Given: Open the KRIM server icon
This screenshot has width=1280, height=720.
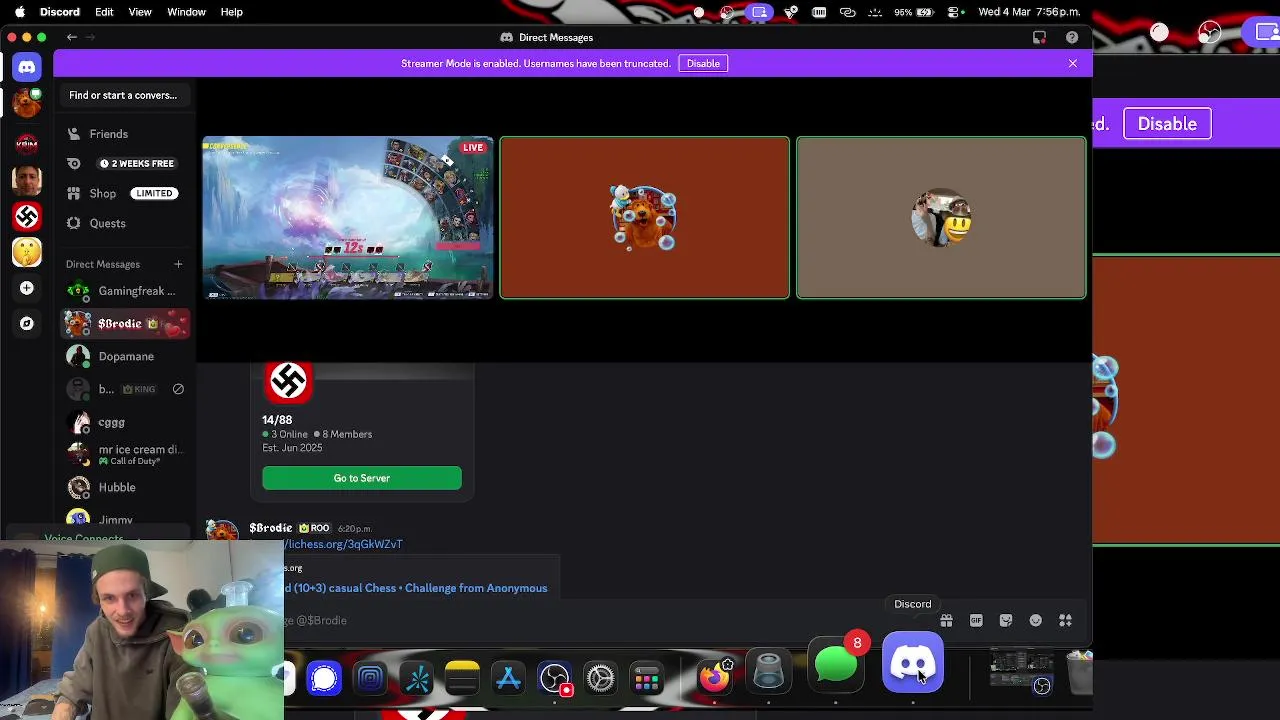Looking at the screenshot, I should pos(27,143).
